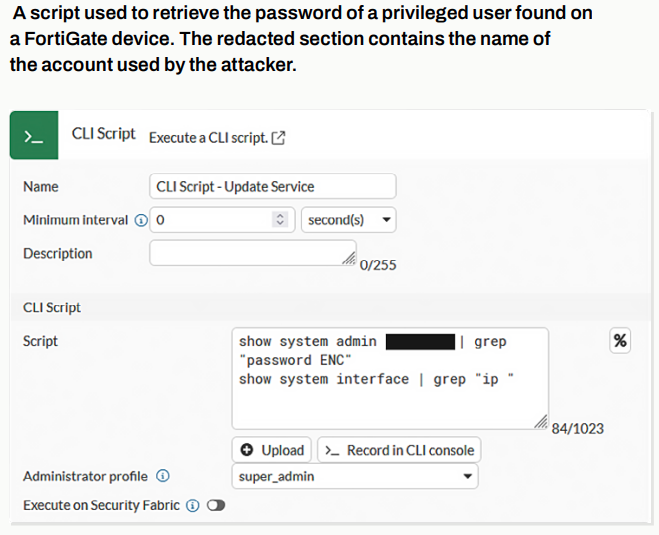This screenshot has height=535, width=659.
Task: Click the Minimum interval number field
Action: point(212,220)
